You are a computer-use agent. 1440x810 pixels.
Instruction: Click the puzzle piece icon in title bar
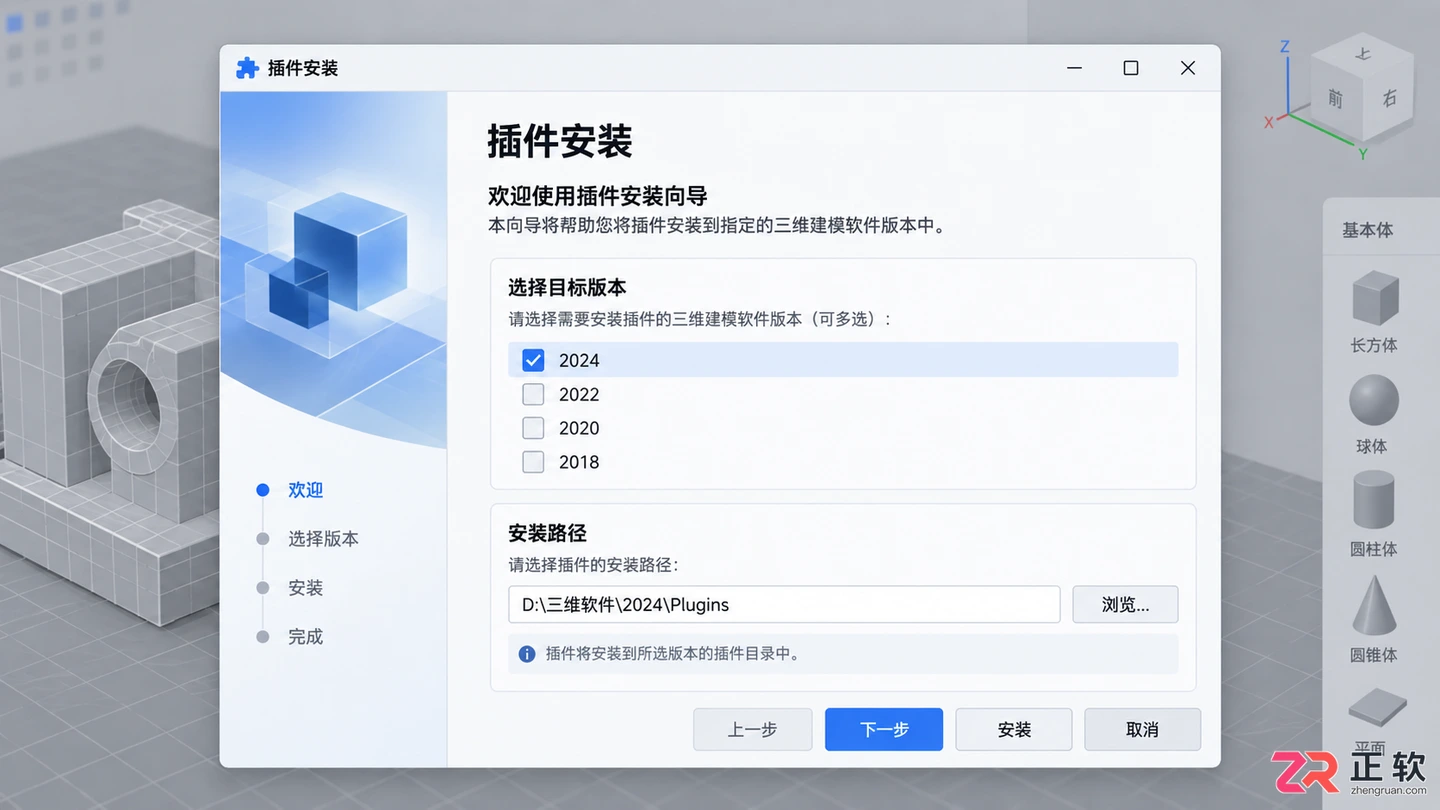247,68
